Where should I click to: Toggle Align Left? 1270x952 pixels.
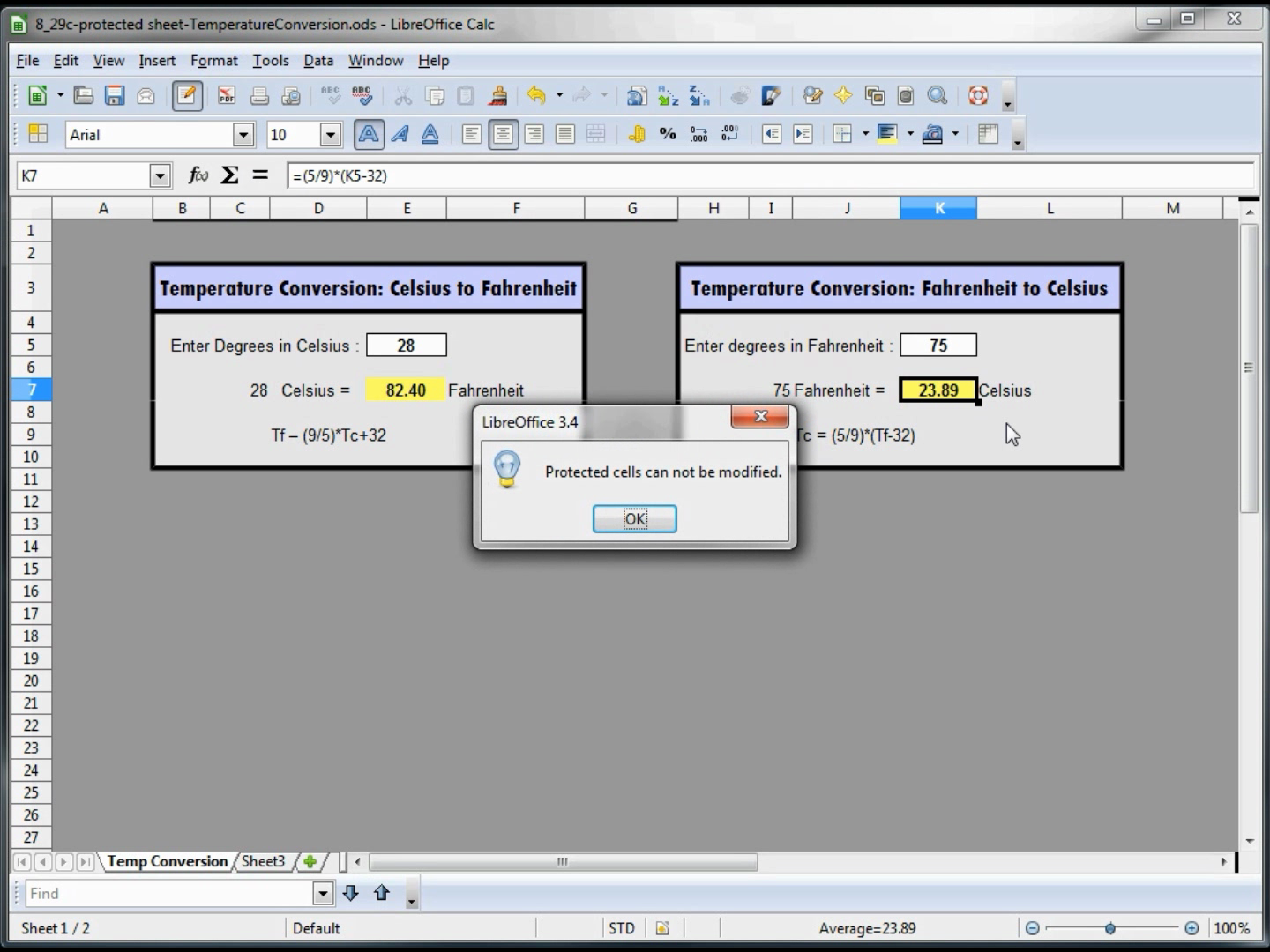click(472, 134)
